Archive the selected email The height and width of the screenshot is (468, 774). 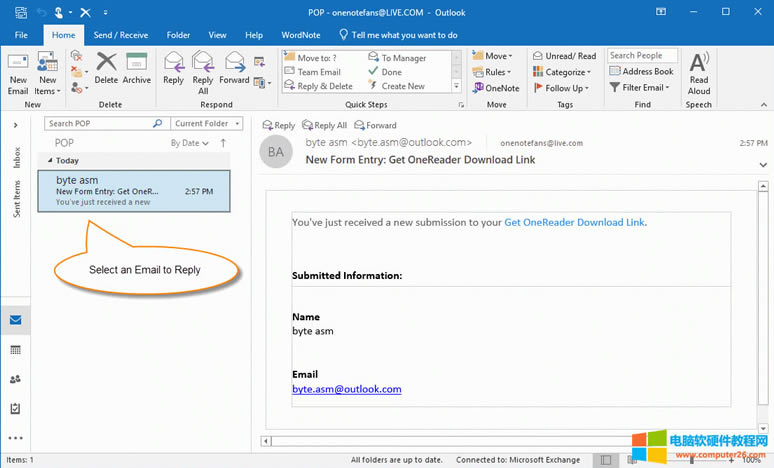point(137,69)
